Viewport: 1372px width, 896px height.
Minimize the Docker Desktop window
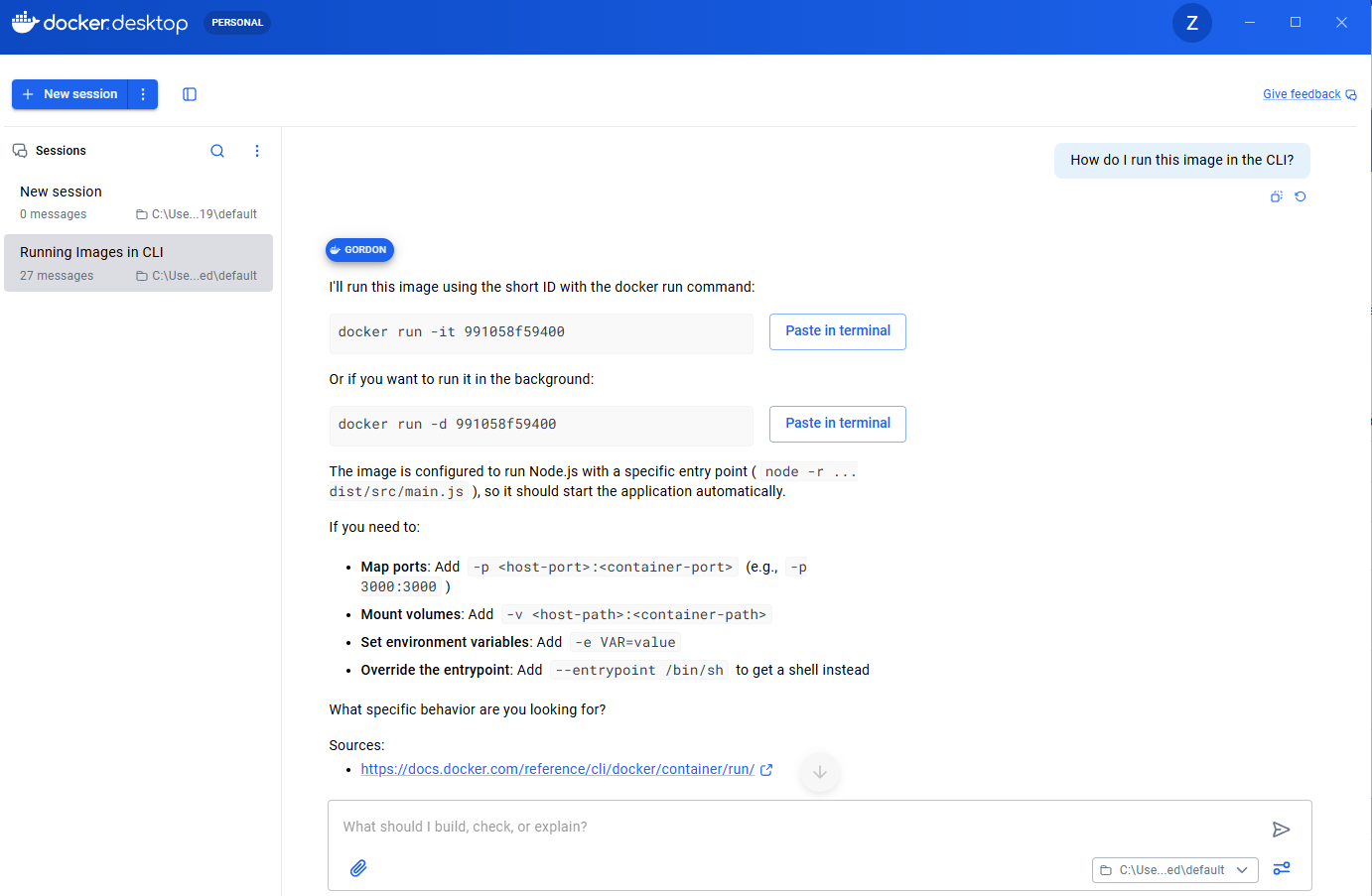click(1250, 22)
